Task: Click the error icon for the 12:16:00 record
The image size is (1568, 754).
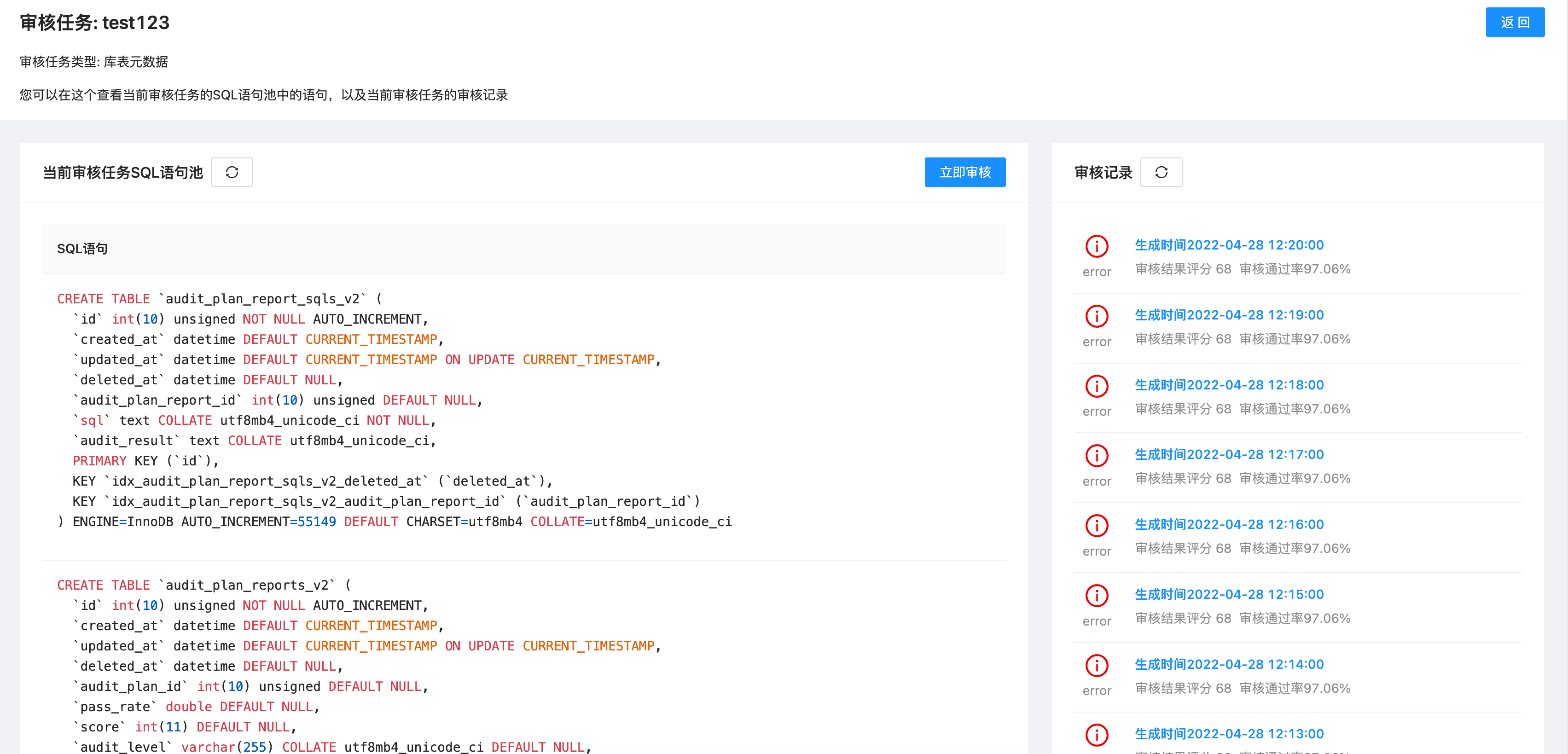Action: [1096, 525]
